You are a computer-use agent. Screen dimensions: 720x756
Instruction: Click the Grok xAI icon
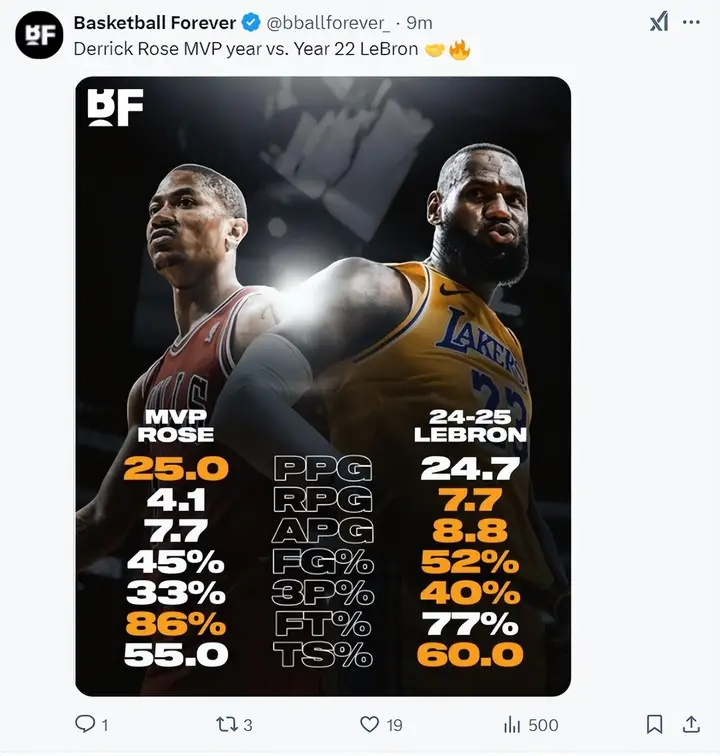(x=658, y=23)
